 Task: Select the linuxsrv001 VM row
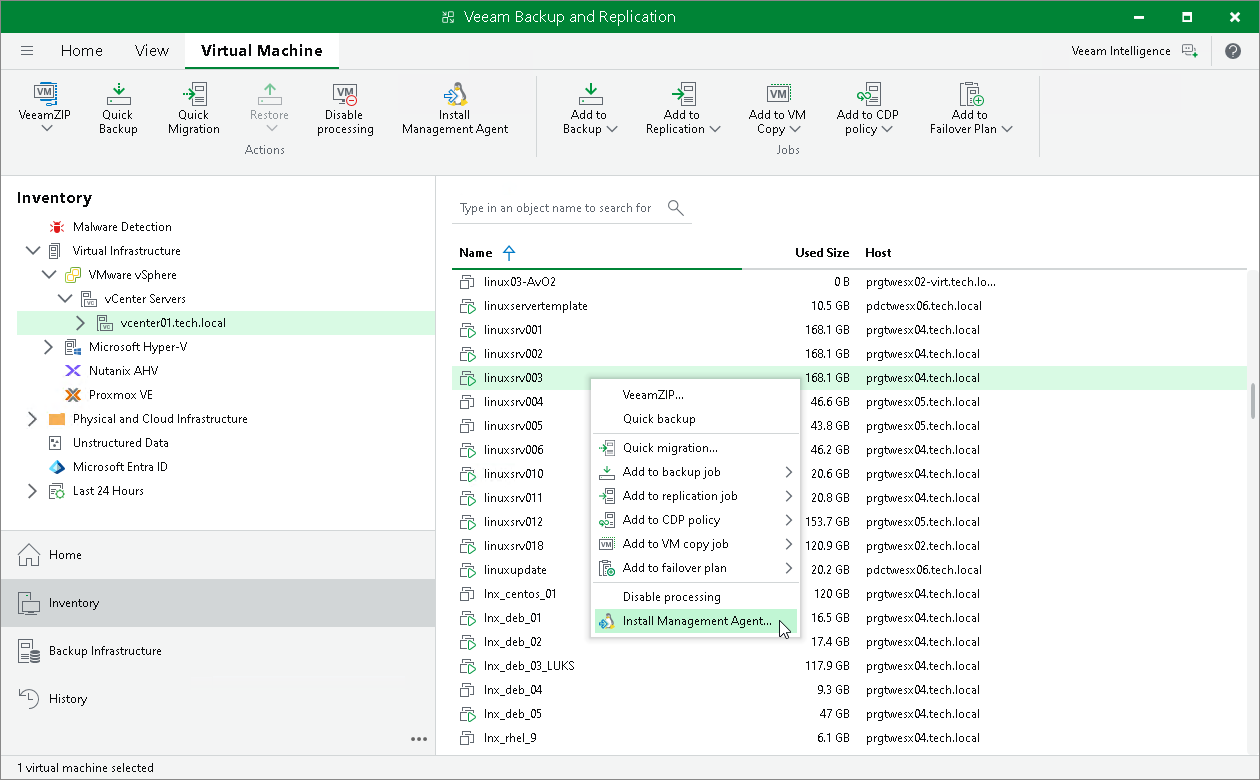tap(849, 330)
